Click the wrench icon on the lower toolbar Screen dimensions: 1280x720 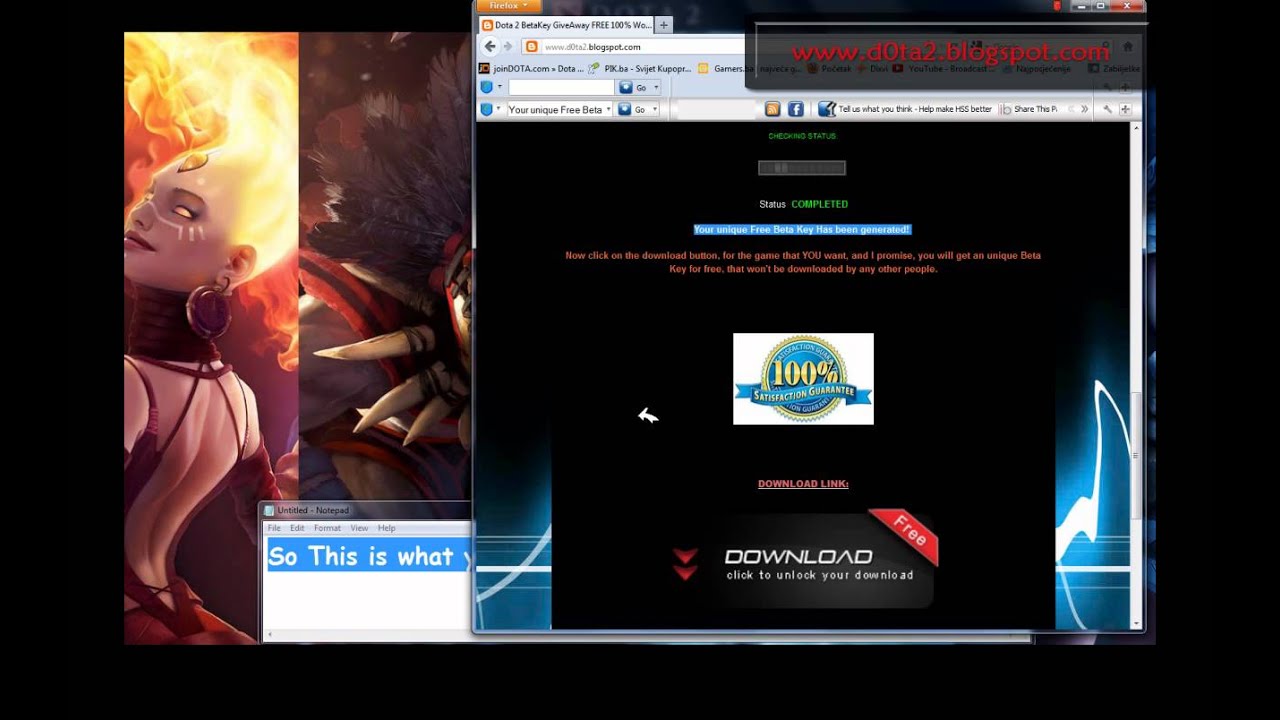tap(1108, 109)
